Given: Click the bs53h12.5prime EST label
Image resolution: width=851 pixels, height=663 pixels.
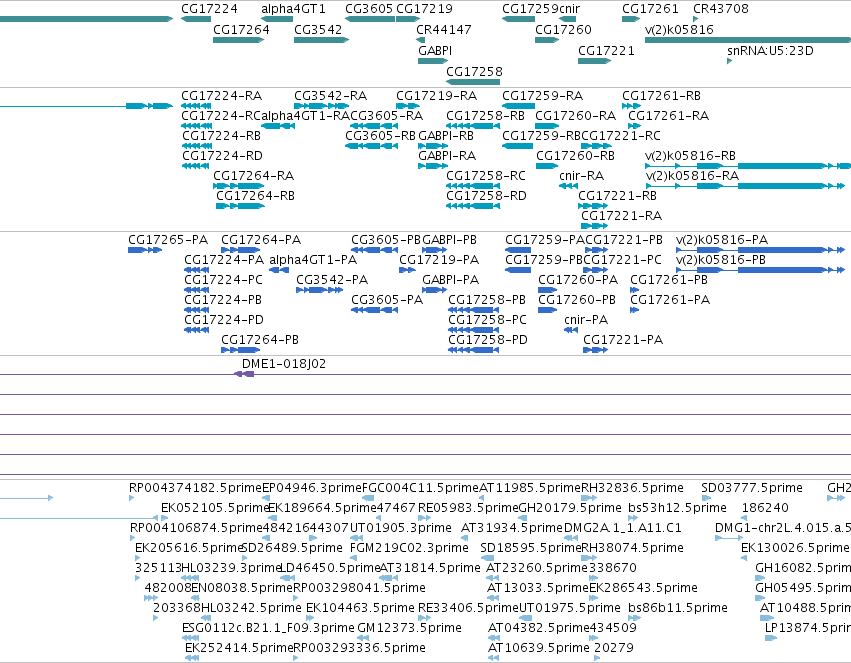Looking at the screenshot, I should [x=677, y=508].
